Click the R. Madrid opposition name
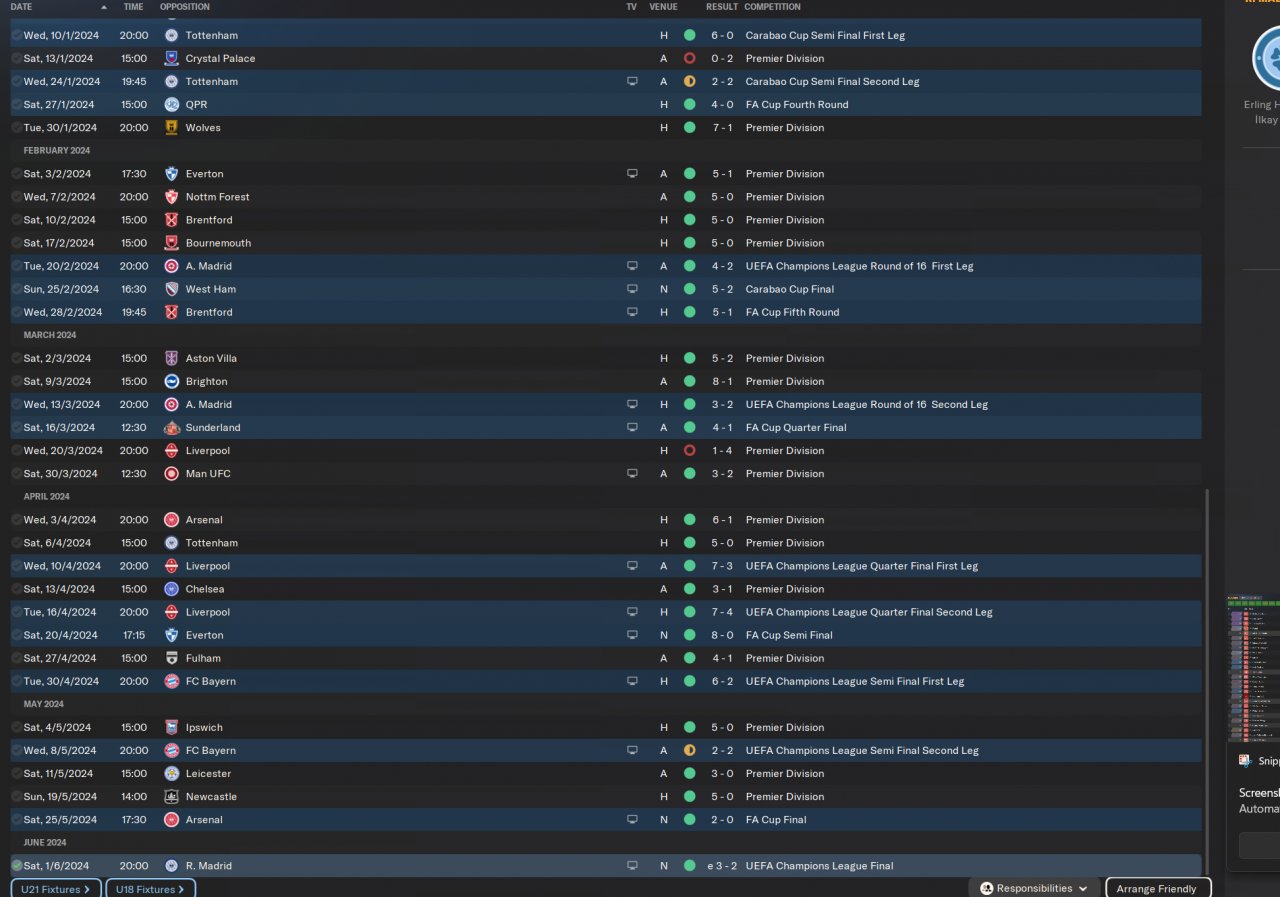1280x897 pixels. coord(209,866)
